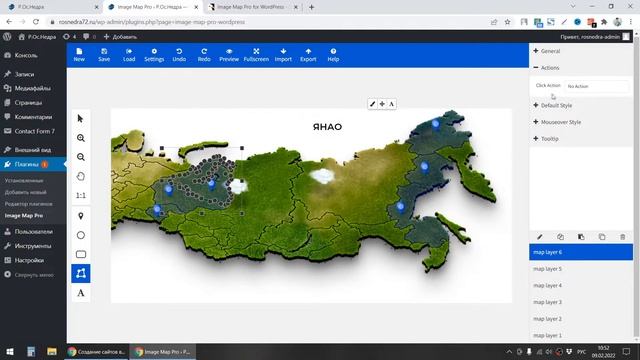Viewport: 640px width, 360px height.
Task: Open the Настройки menu
Action: click(x=33, y=260)
